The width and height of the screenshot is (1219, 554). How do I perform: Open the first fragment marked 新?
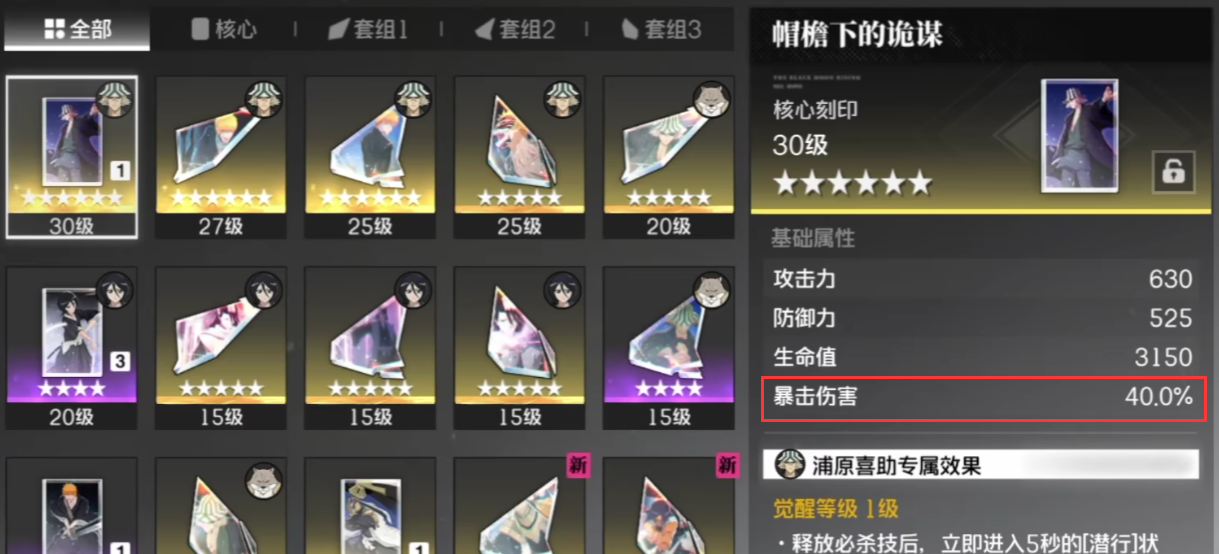519,505
